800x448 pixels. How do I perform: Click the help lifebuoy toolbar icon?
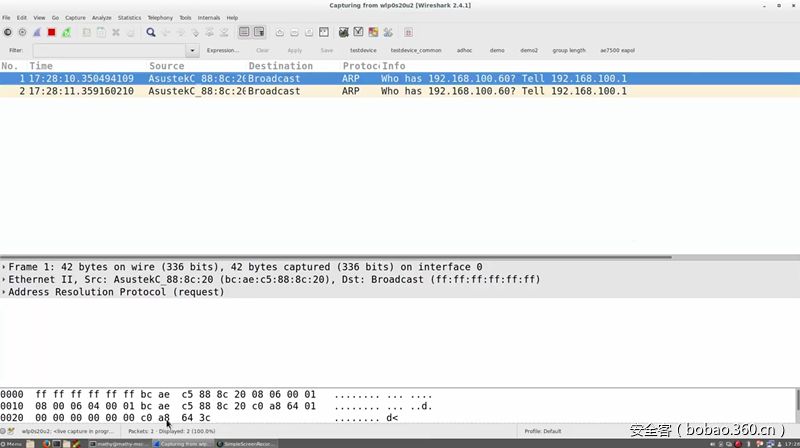point(408,32)
